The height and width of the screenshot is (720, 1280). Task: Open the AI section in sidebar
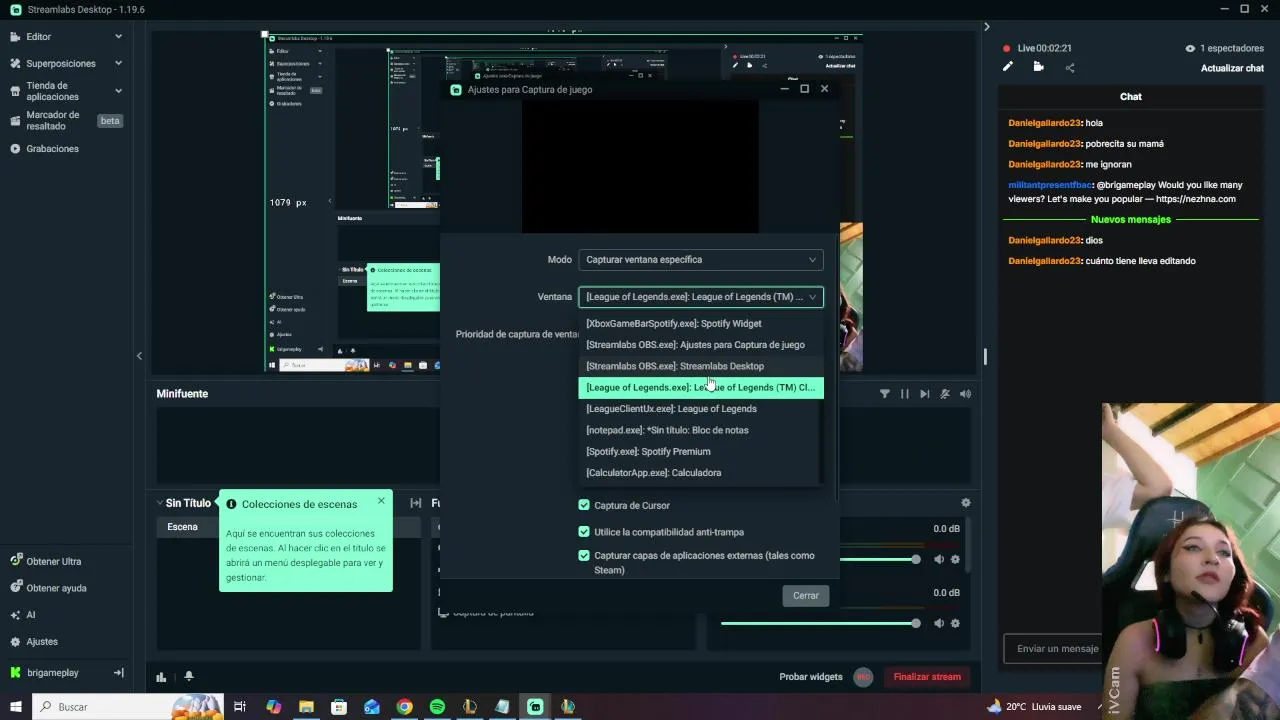point(30,615)
